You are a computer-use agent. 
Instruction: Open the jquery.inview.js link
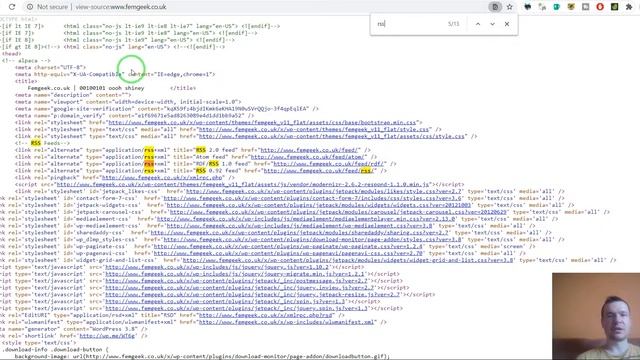tap(240, 288)
